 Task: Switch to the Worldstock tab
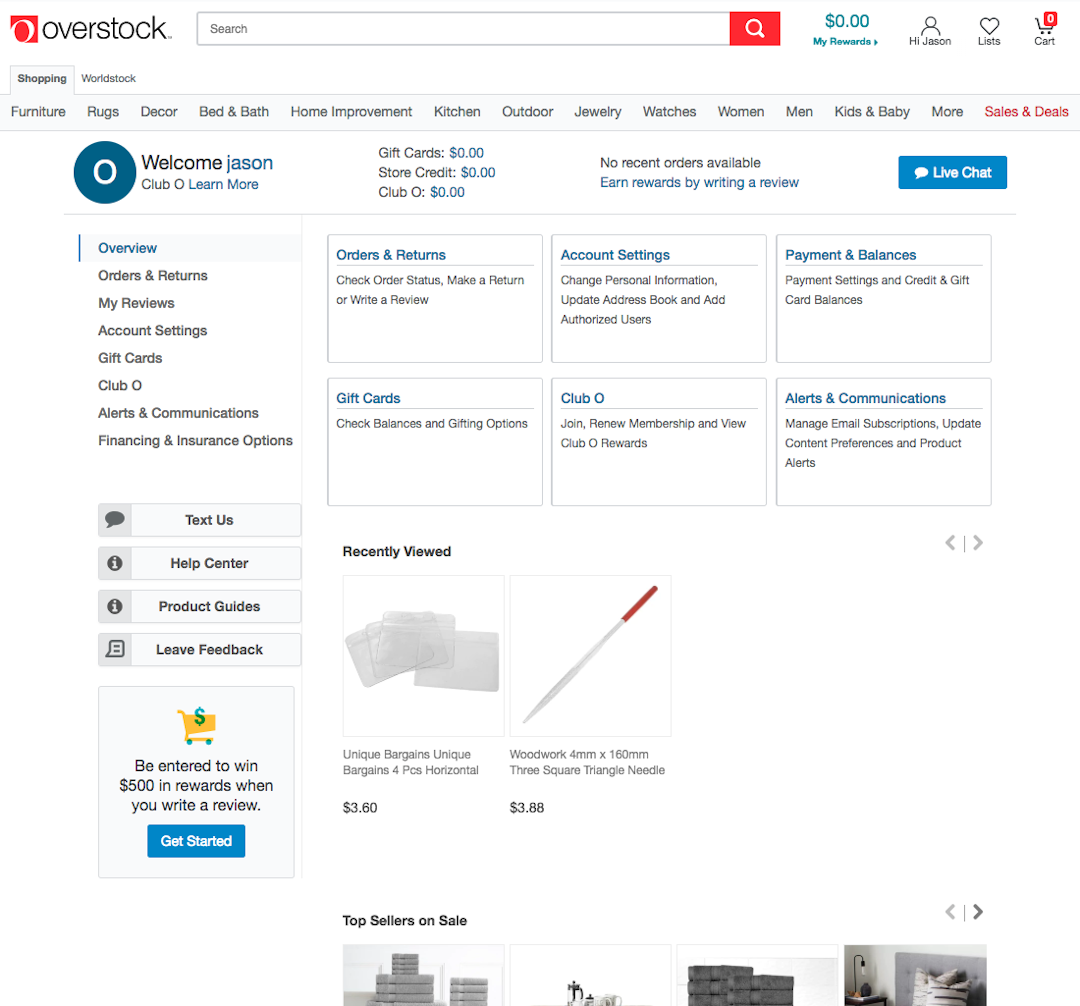point(108,78)
